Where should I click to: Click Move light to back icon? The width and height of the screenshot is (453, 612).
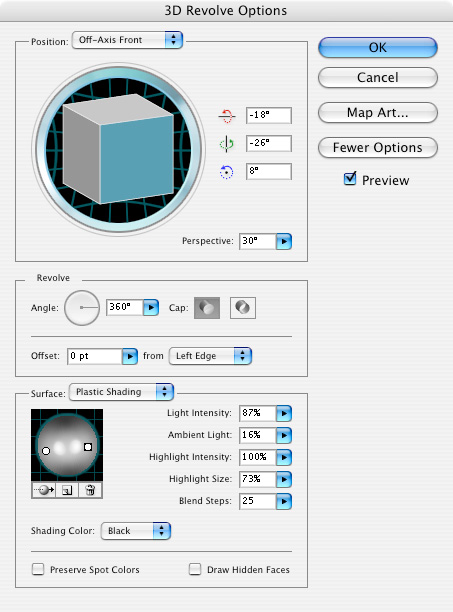click(44, 490)
